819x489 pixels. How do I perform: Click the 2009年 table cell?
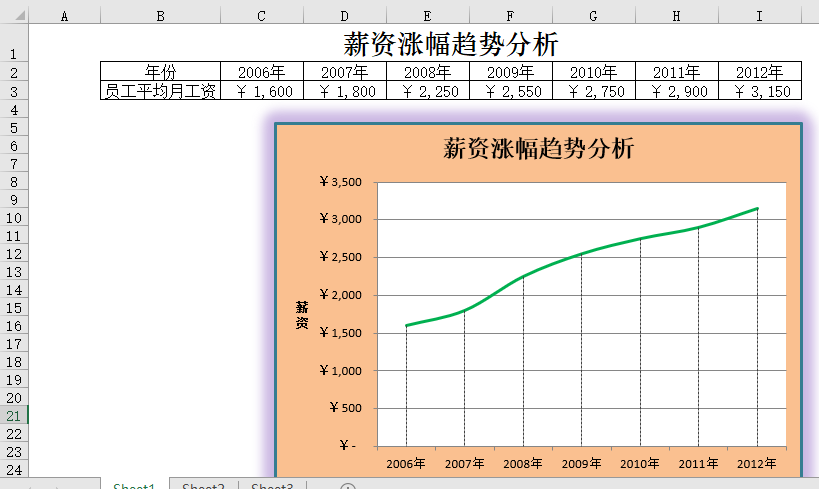click(510, 72)
